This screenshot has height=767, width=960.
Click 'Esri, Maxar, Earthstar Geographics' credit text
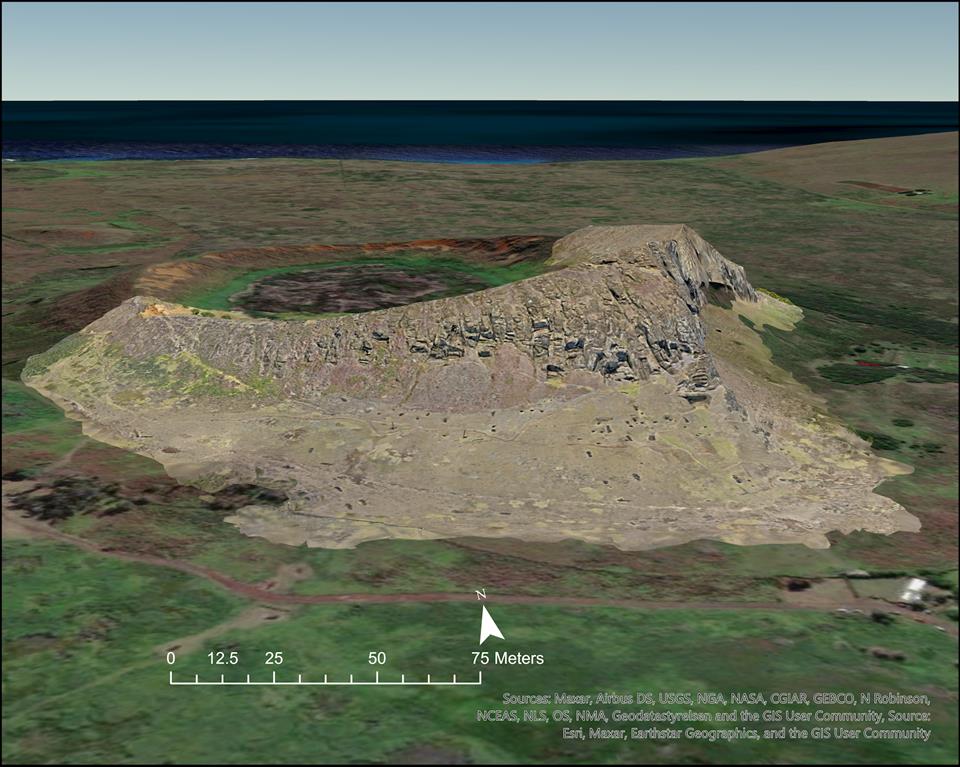coord(746,733)
